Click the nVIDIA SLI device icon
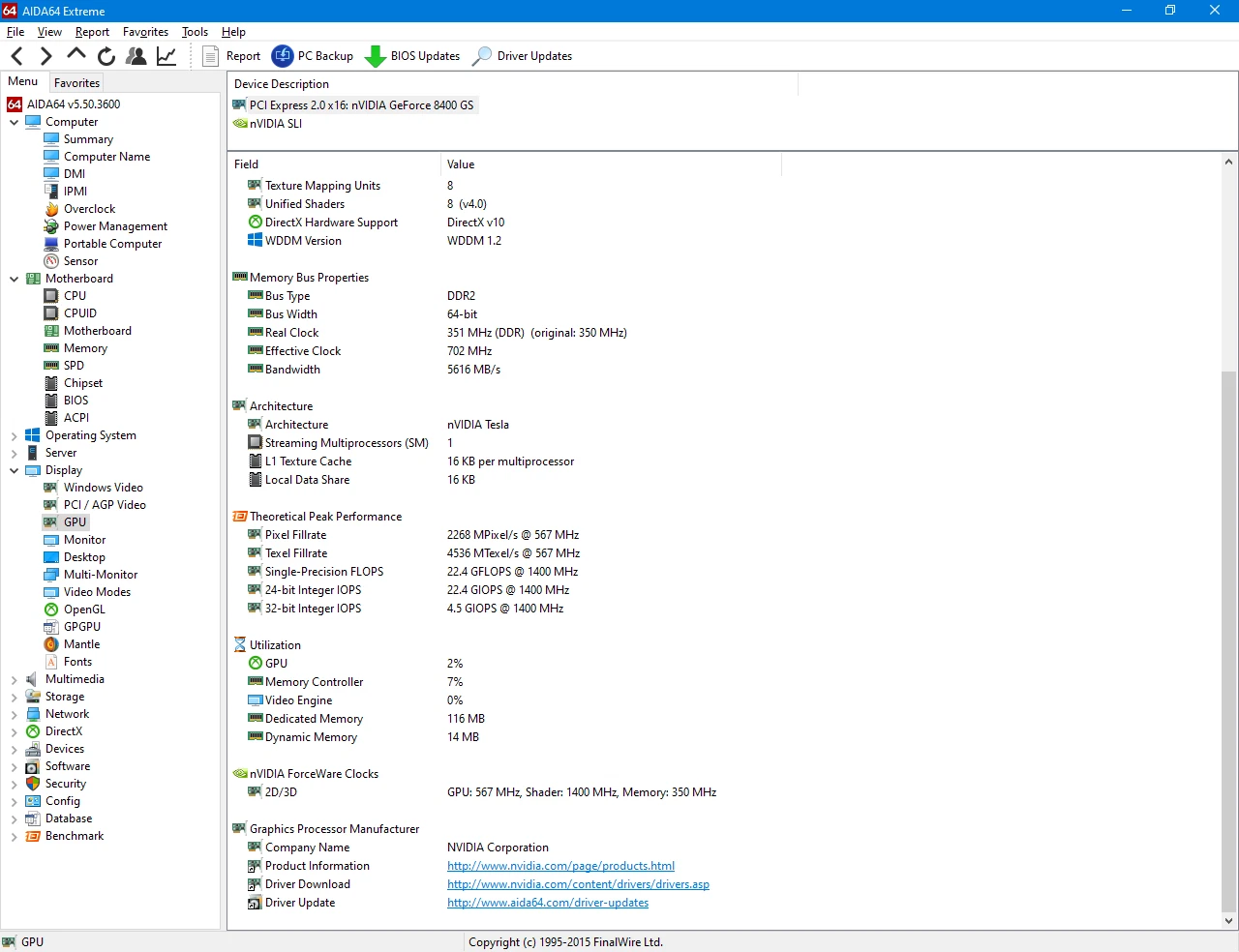This screenshot has height=952, width=1239. coord(240,124)
